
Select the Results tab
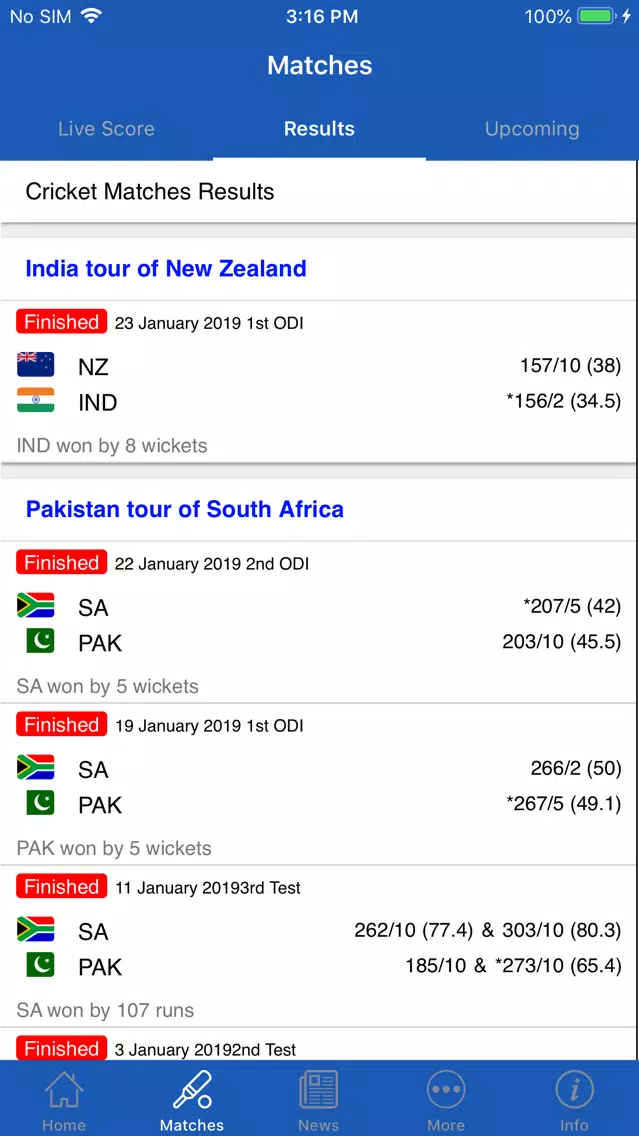320,129
